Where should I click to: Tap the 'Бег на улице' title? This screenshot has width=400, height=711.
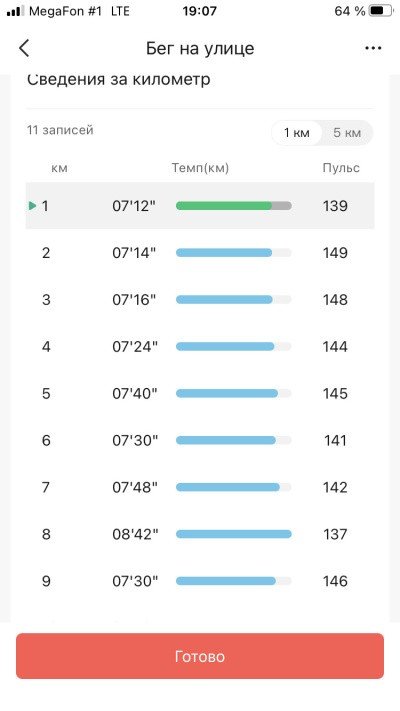click(x=200, y=48)
